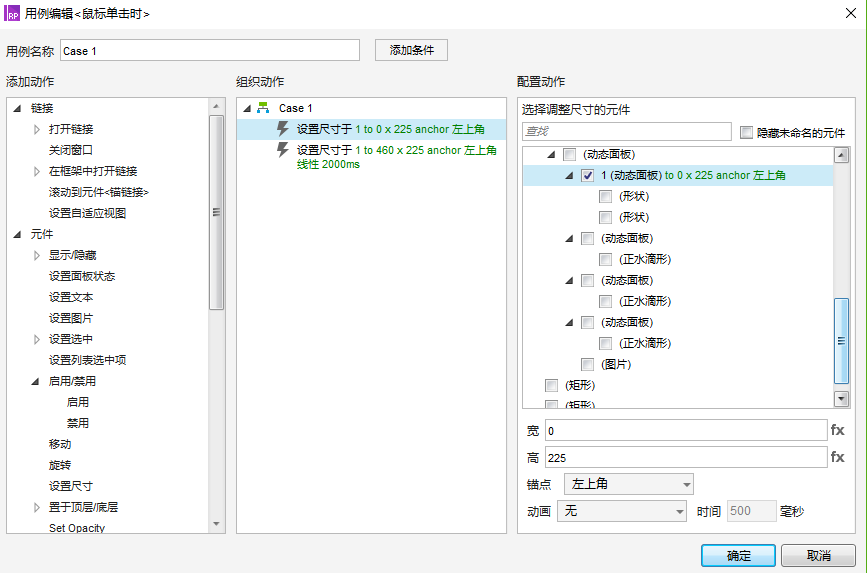Image resolution: width=867 pixels, height=573 pixels.
Task: Check the last (正水滴形) checkbox
Action: point(605,343)
